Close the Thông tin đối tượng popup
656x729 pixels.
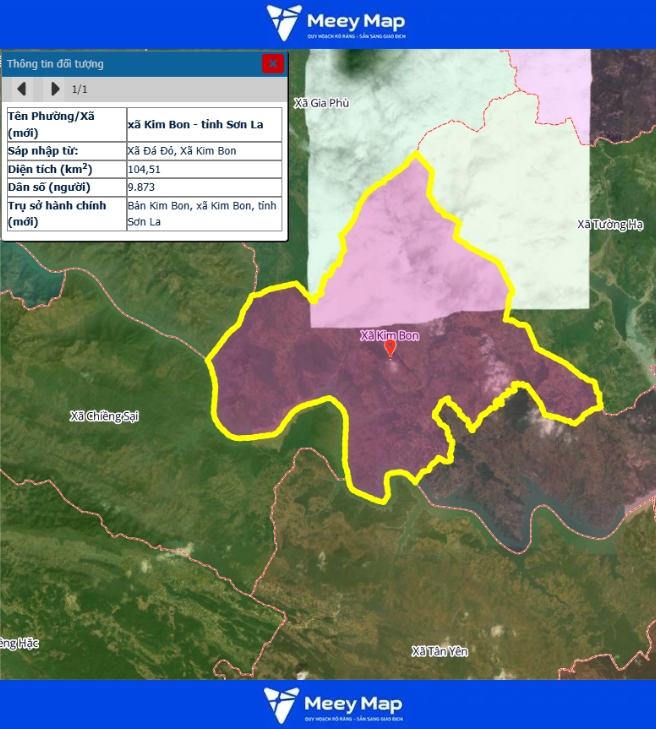[272, 64]
